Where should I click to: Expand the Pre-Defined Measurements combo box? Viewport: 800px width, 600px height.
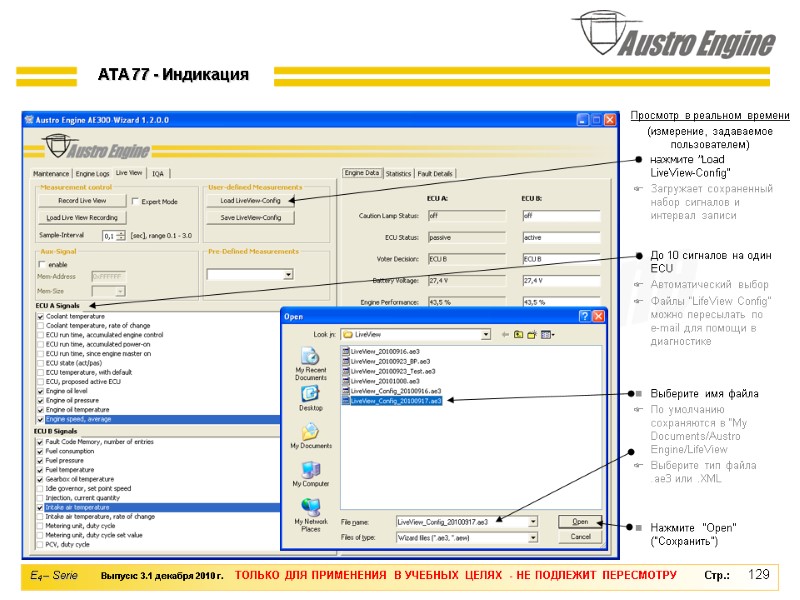[x=288, y=274]
